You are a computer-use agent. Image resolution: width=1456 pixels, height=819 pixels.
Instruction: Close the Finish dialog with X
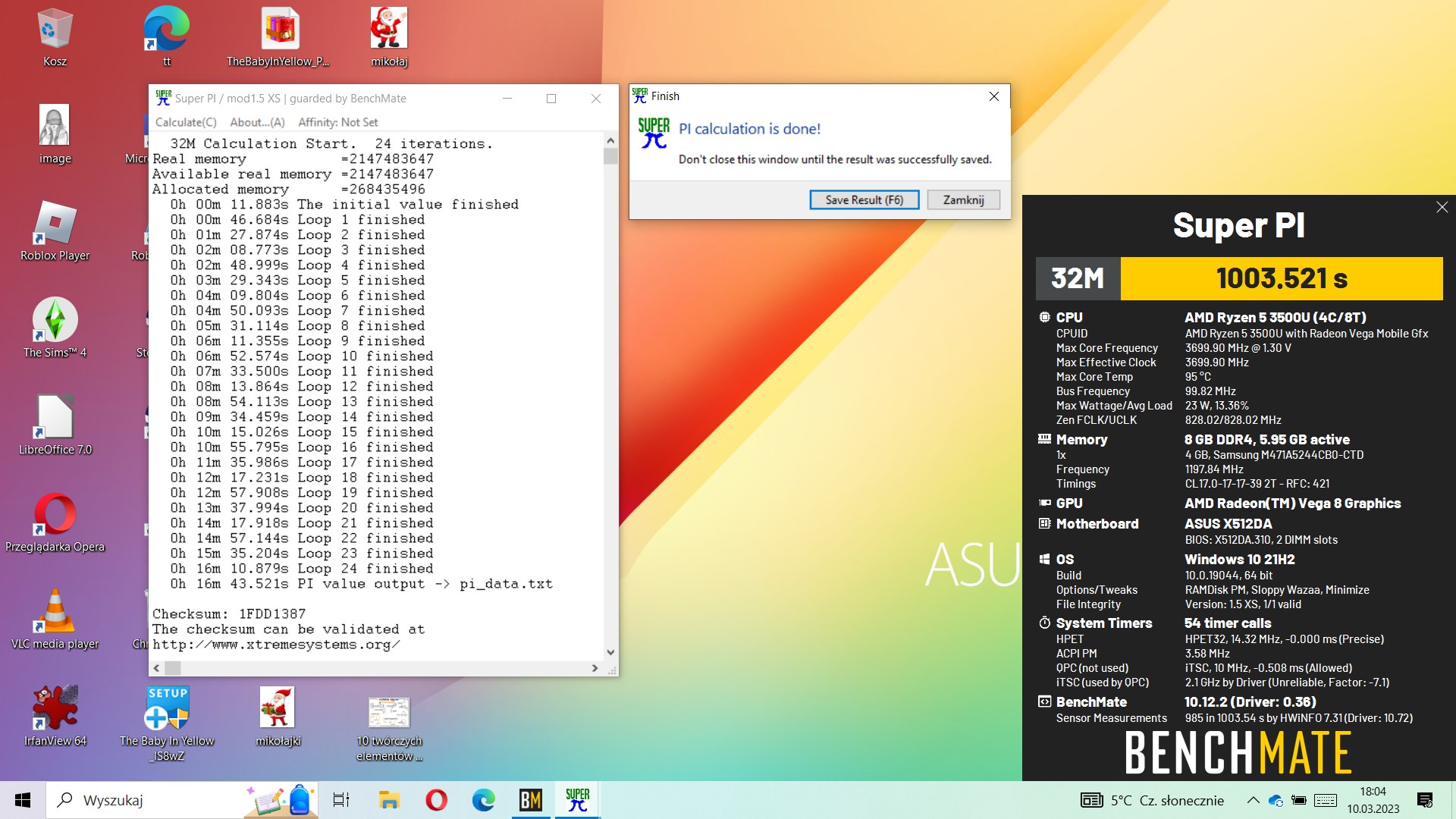pyautogui.click(x=993, y=96)
